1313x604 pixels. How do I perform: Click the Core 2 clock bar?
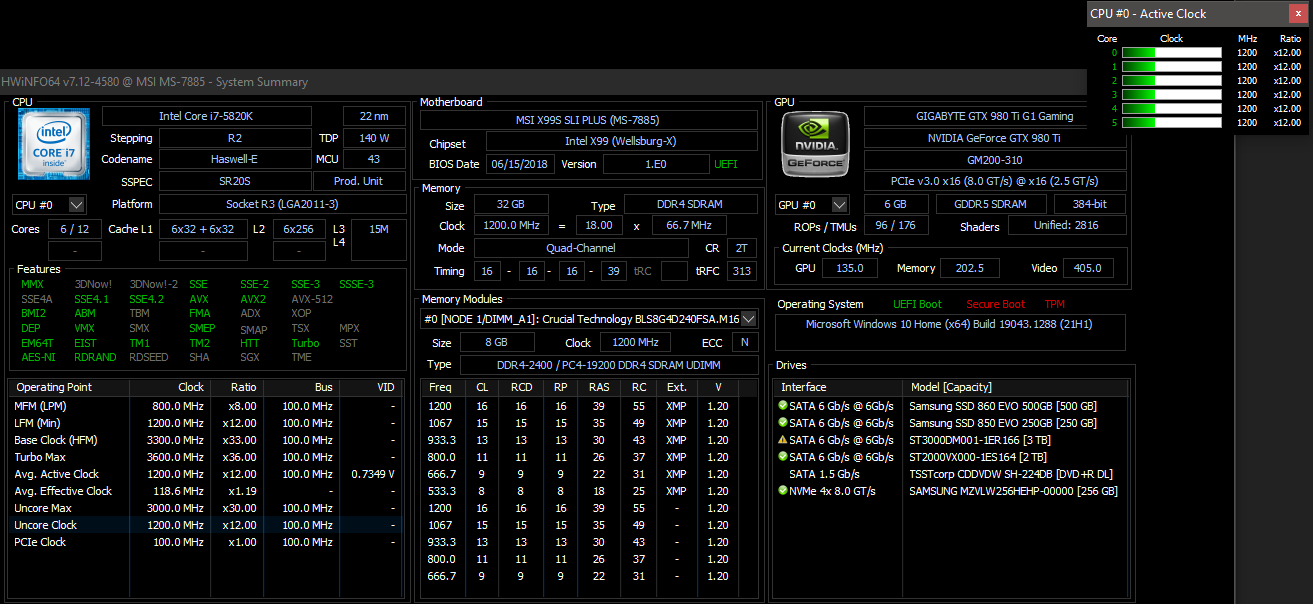pos(1171,81)
